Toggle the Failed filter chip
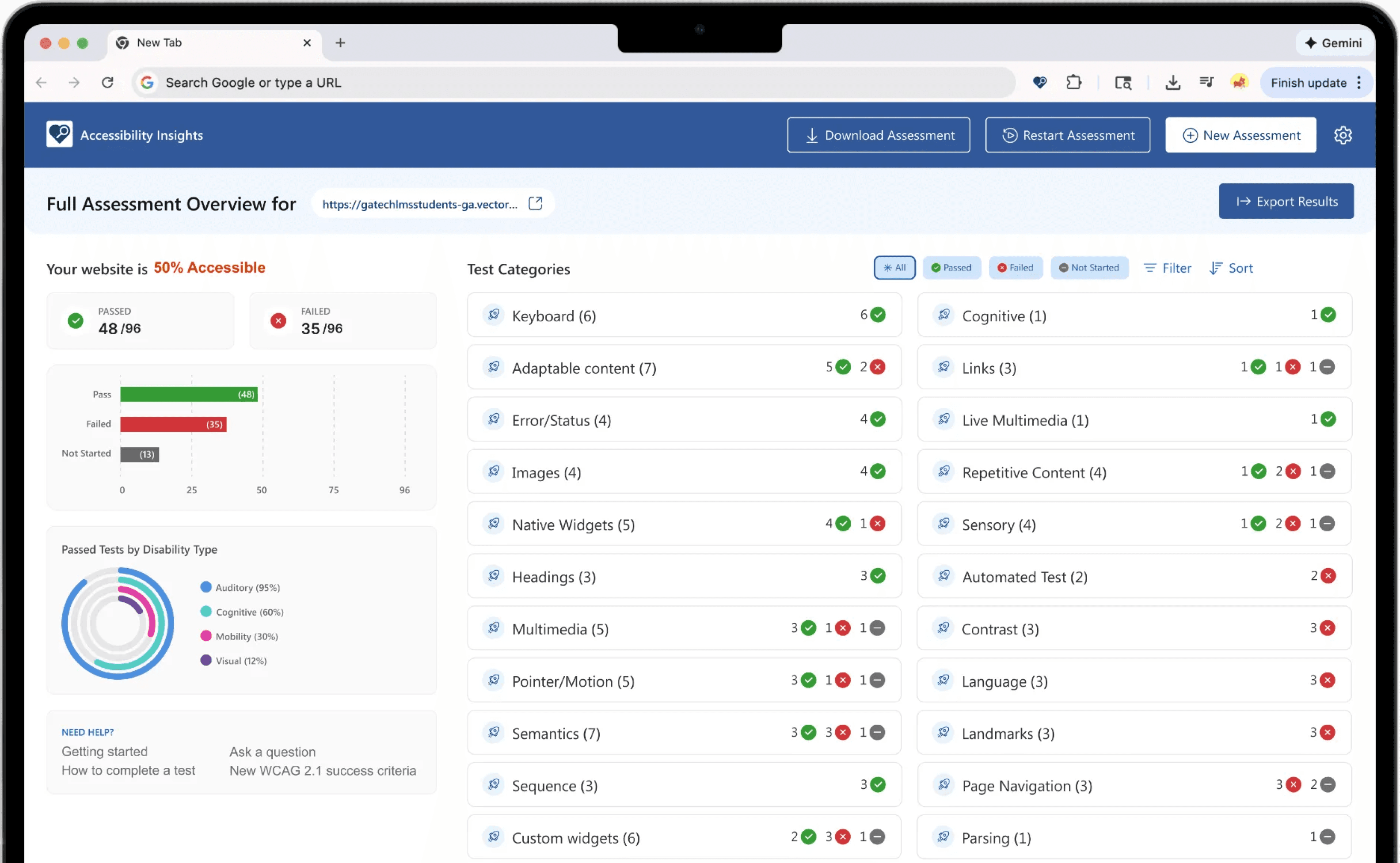Image resolution: width=1400 pixels, height=863 pixels. point(1016,268)
